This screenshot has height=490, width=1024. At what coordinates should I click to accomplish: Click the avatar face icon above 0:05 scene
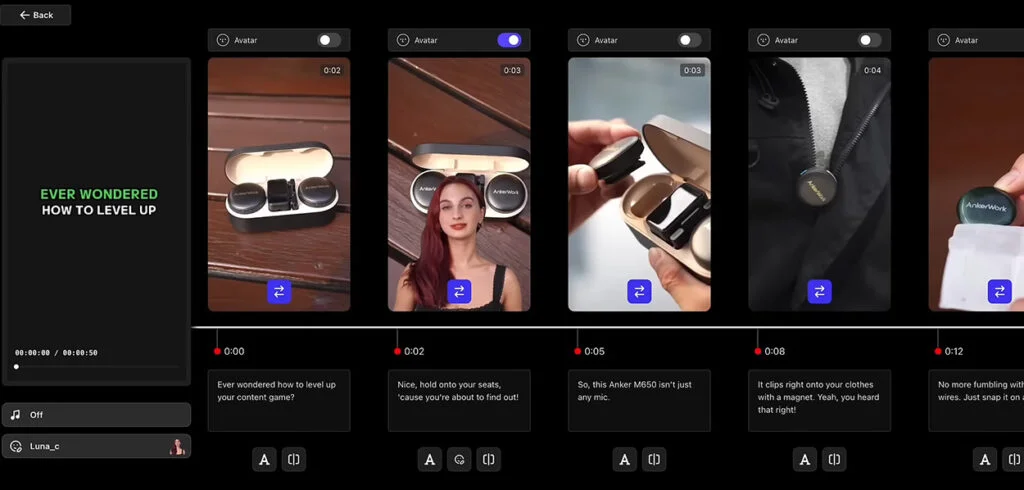point(583,40)
